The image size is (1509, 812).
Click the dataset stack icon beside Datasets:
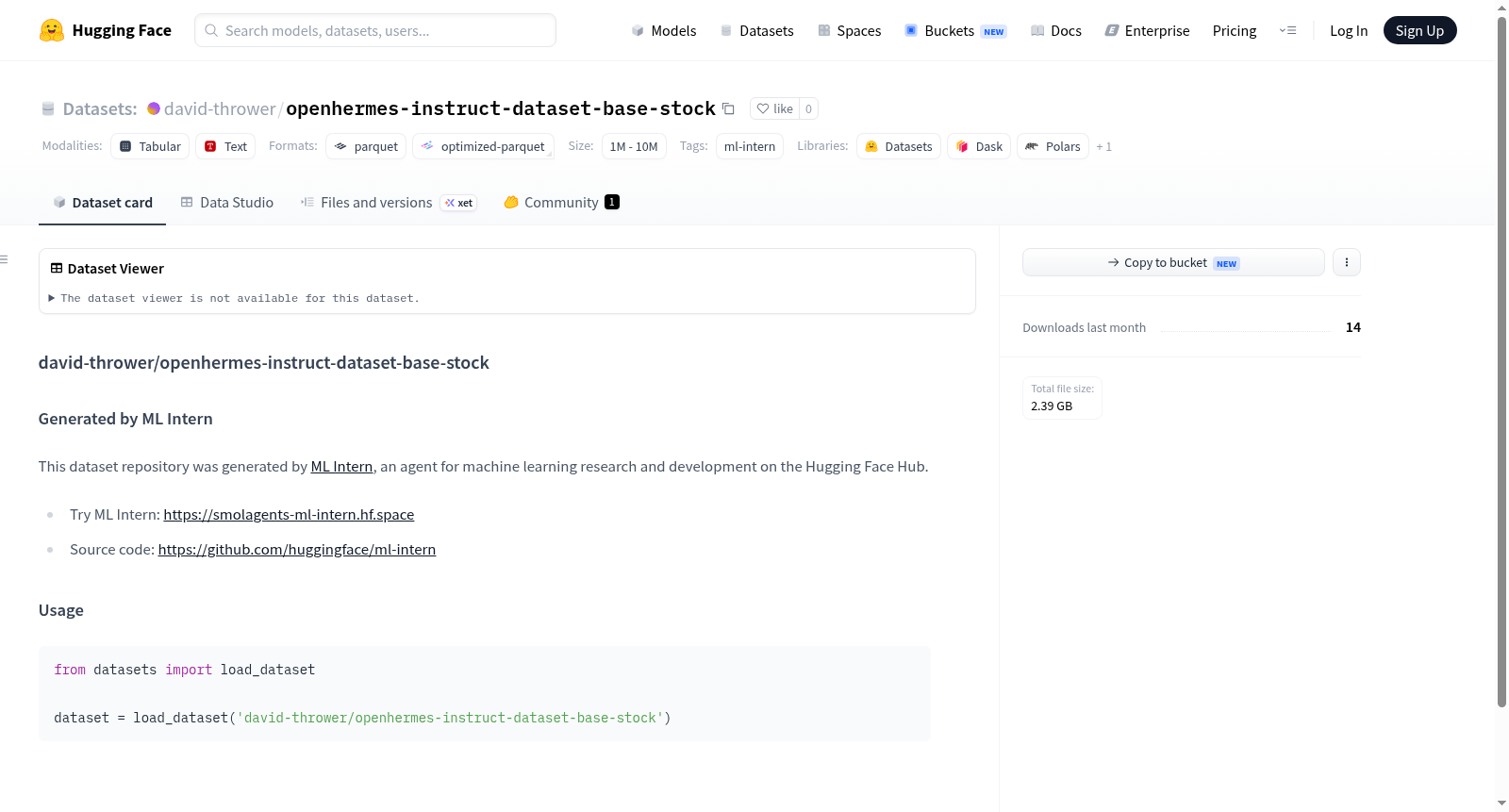click(x=48, y=108)
